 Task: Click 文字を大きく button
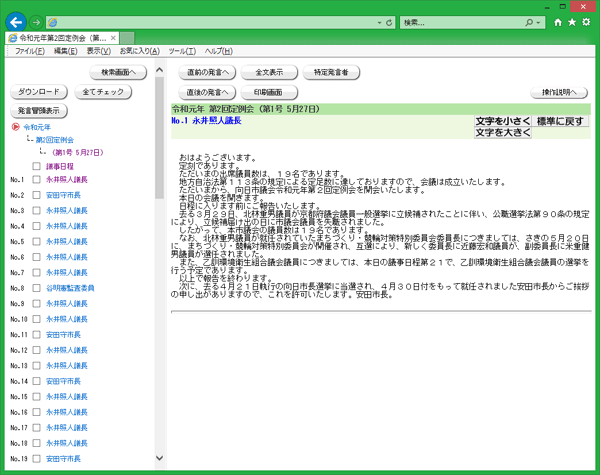point(503,133)
